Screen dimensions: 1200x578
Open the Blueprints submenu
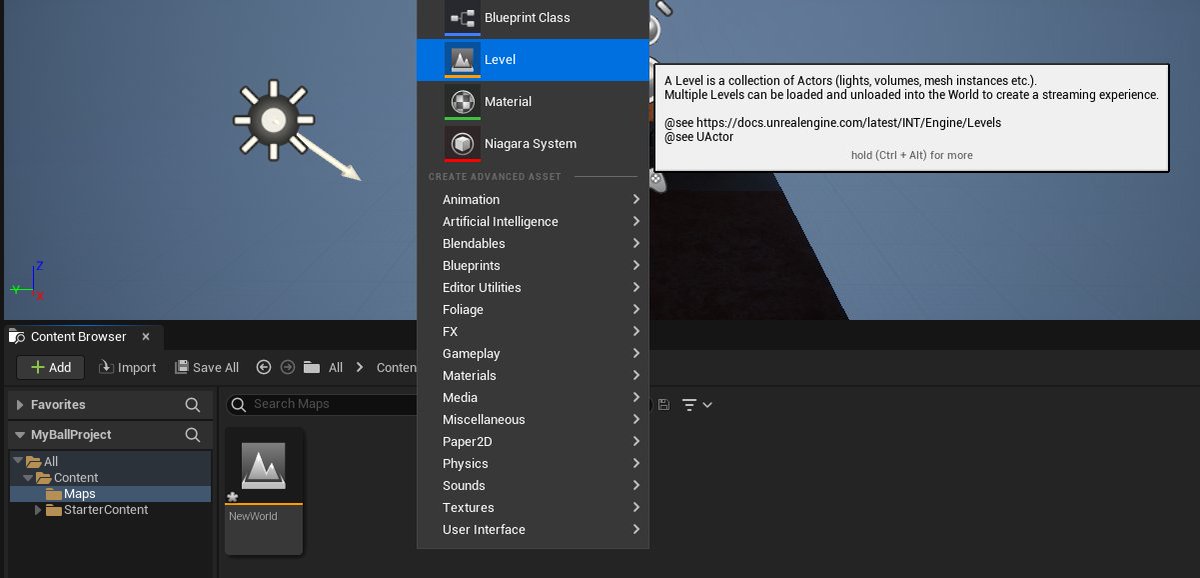pos(533,266)
